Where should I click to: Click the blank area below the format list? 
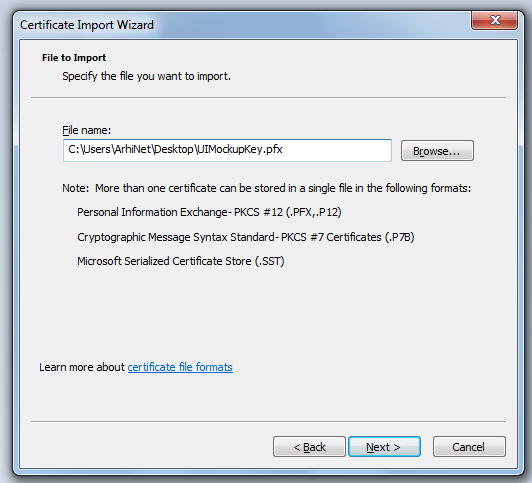coord(268,312)
